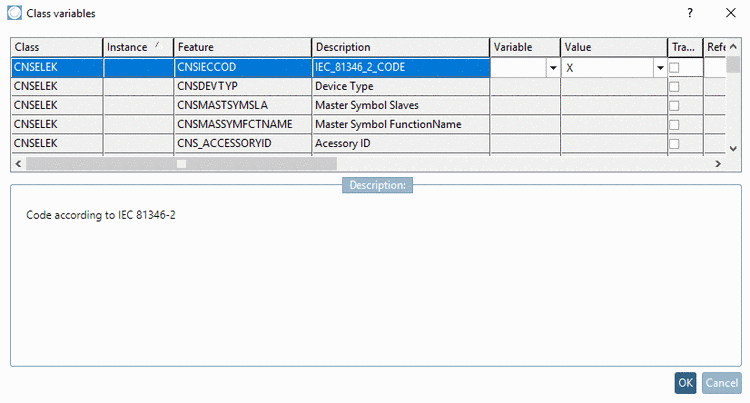The width and height of the screenshot is (750, 403).
Task: Click the horizontal scrollbar left arrow
Action: coord(18,164)
